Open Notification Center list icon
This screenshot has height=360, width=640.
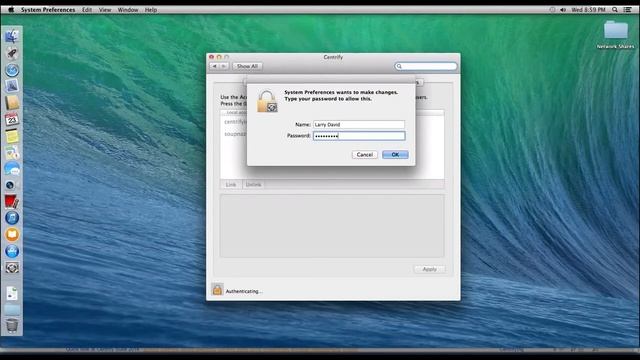(x=627, y=9)
